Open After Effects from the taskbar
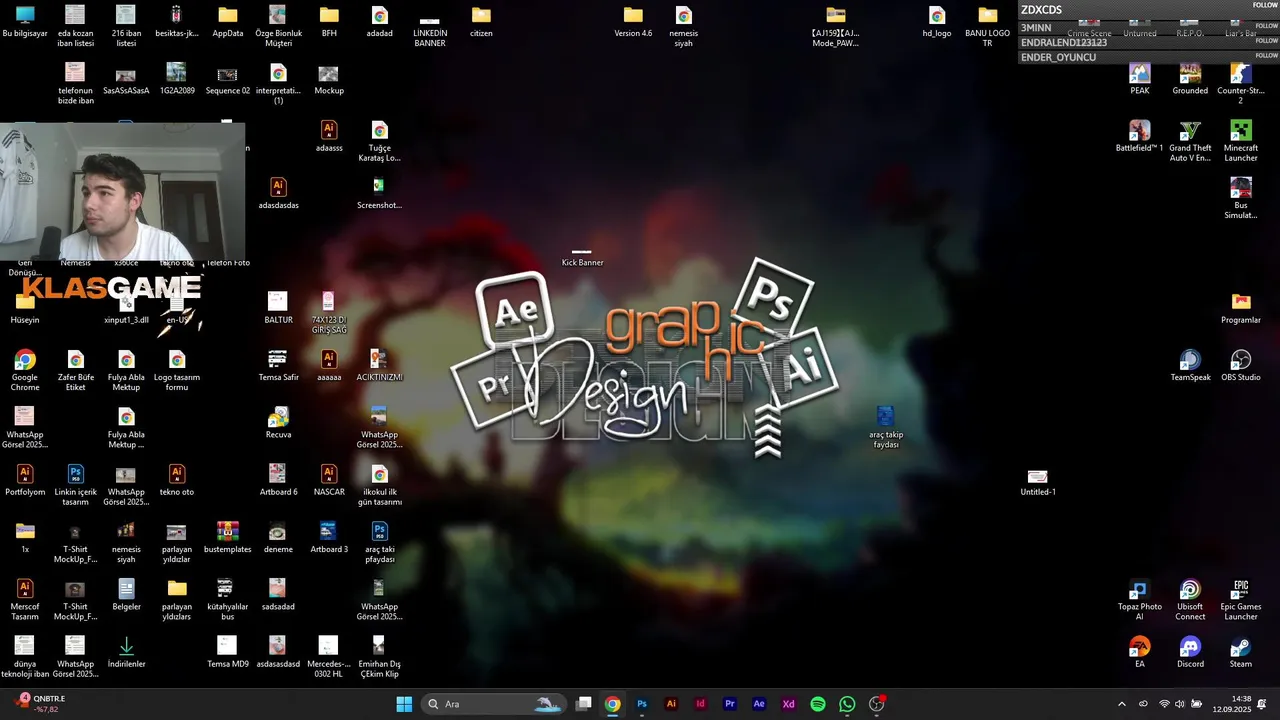The image size is (1280, 720). (759, 704)
